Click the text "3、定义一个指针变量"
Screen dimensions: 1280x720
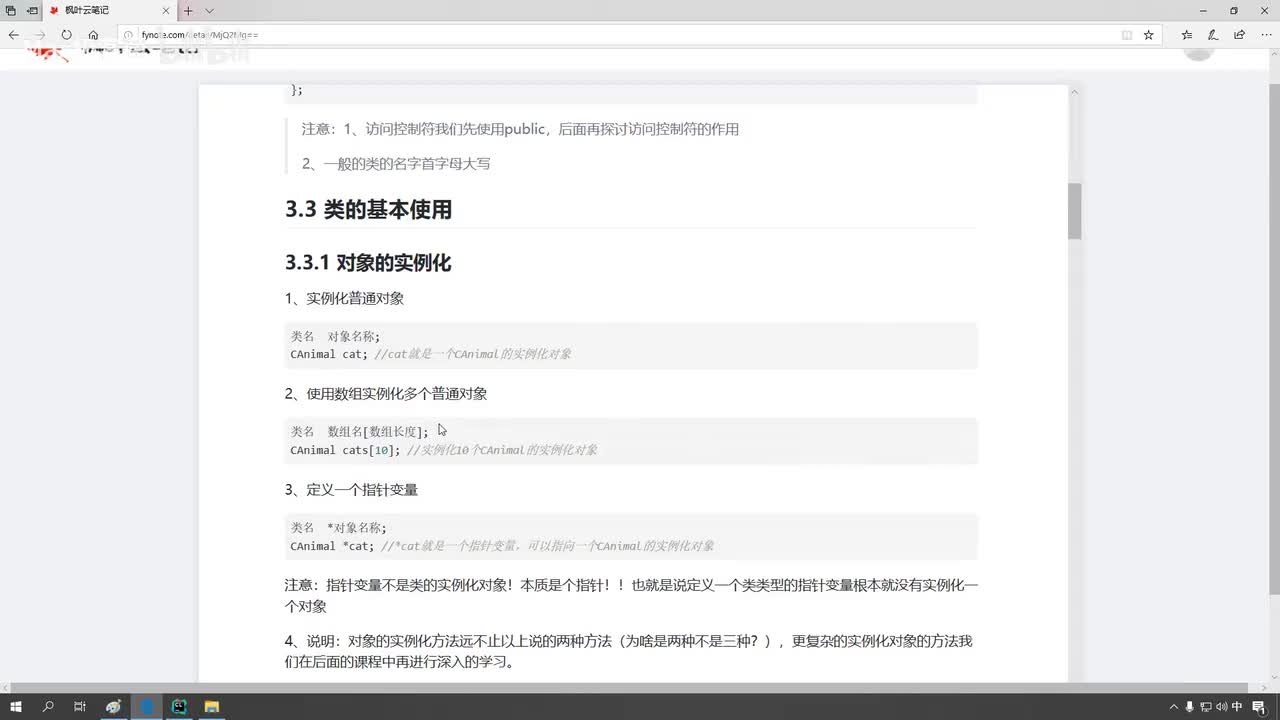(x=351, y=490)
